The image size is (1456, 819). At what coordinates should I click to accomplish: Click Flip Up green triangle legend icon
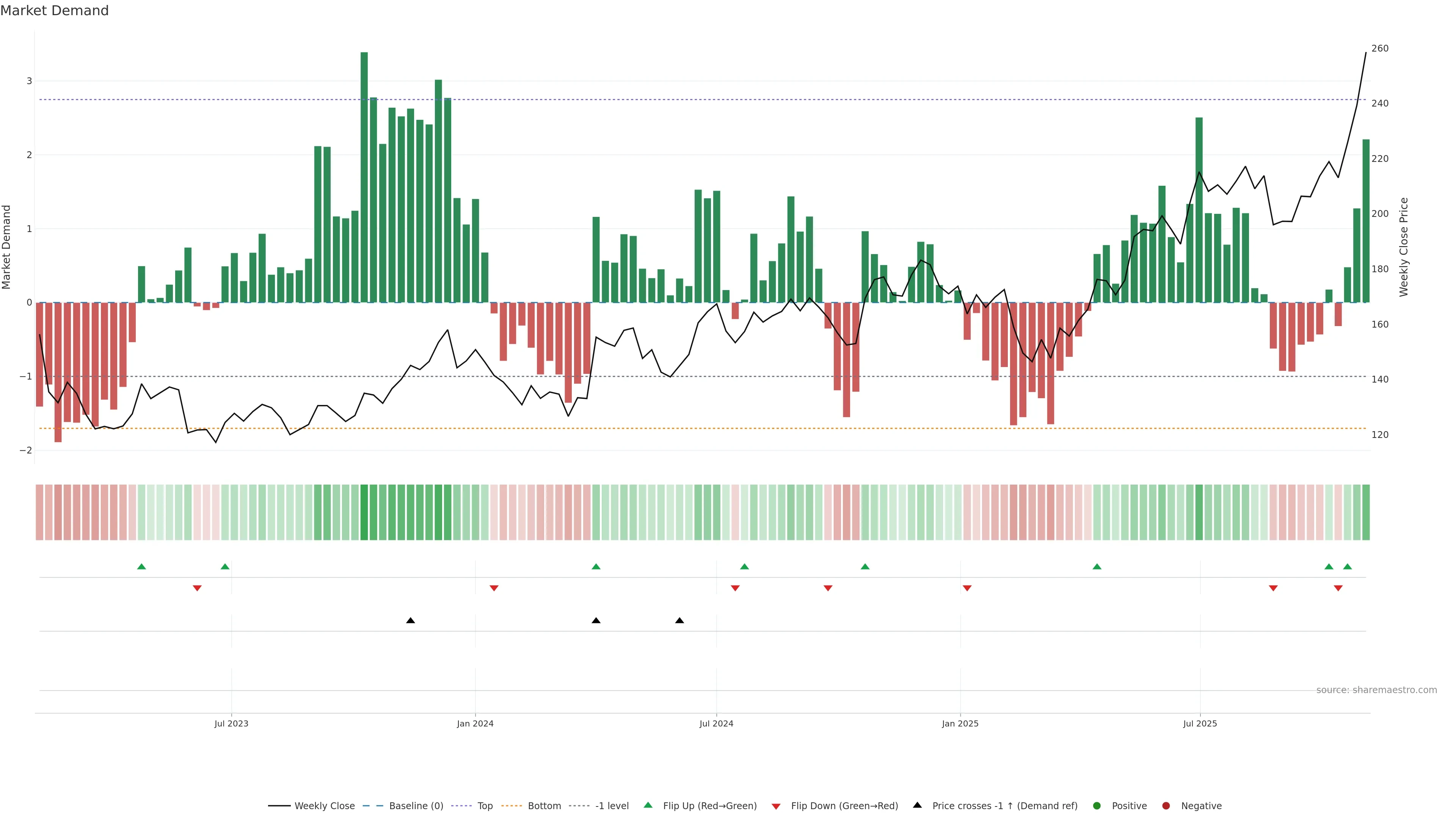click(x=648, y=805)
